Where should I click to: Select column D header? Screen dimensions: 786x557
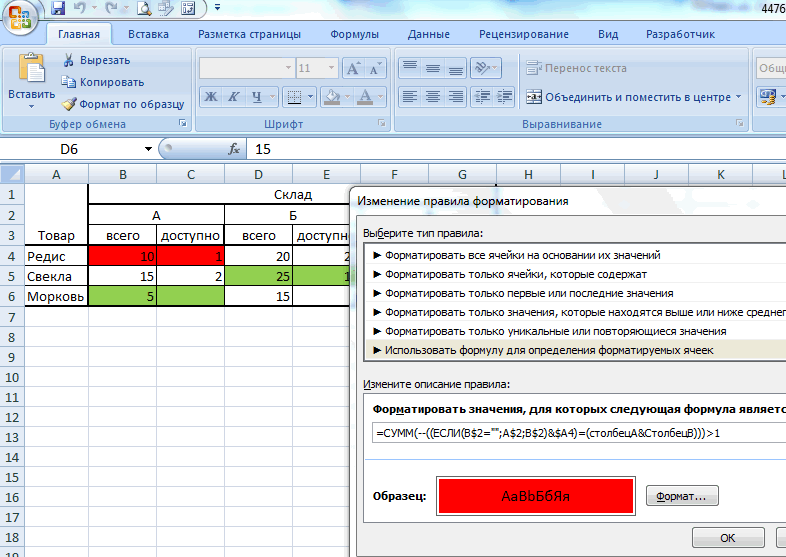click(x=258, y=174)
